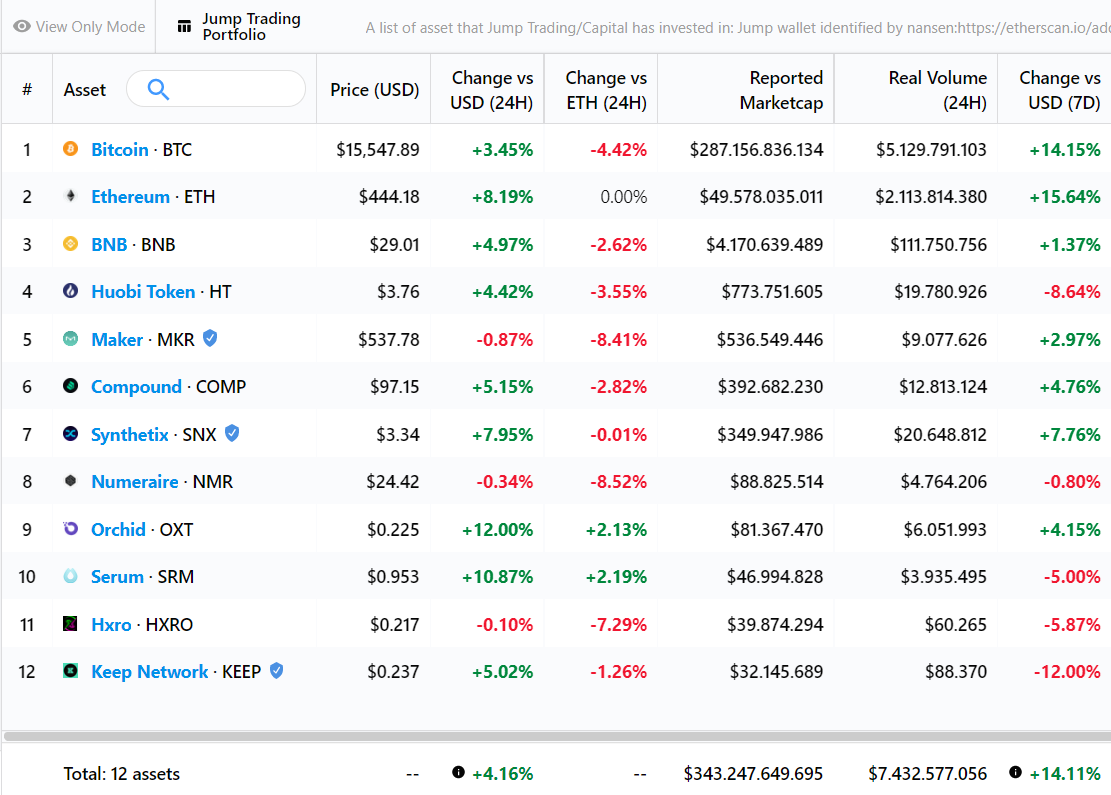Click the View Only Mode label

pos(91,27)
